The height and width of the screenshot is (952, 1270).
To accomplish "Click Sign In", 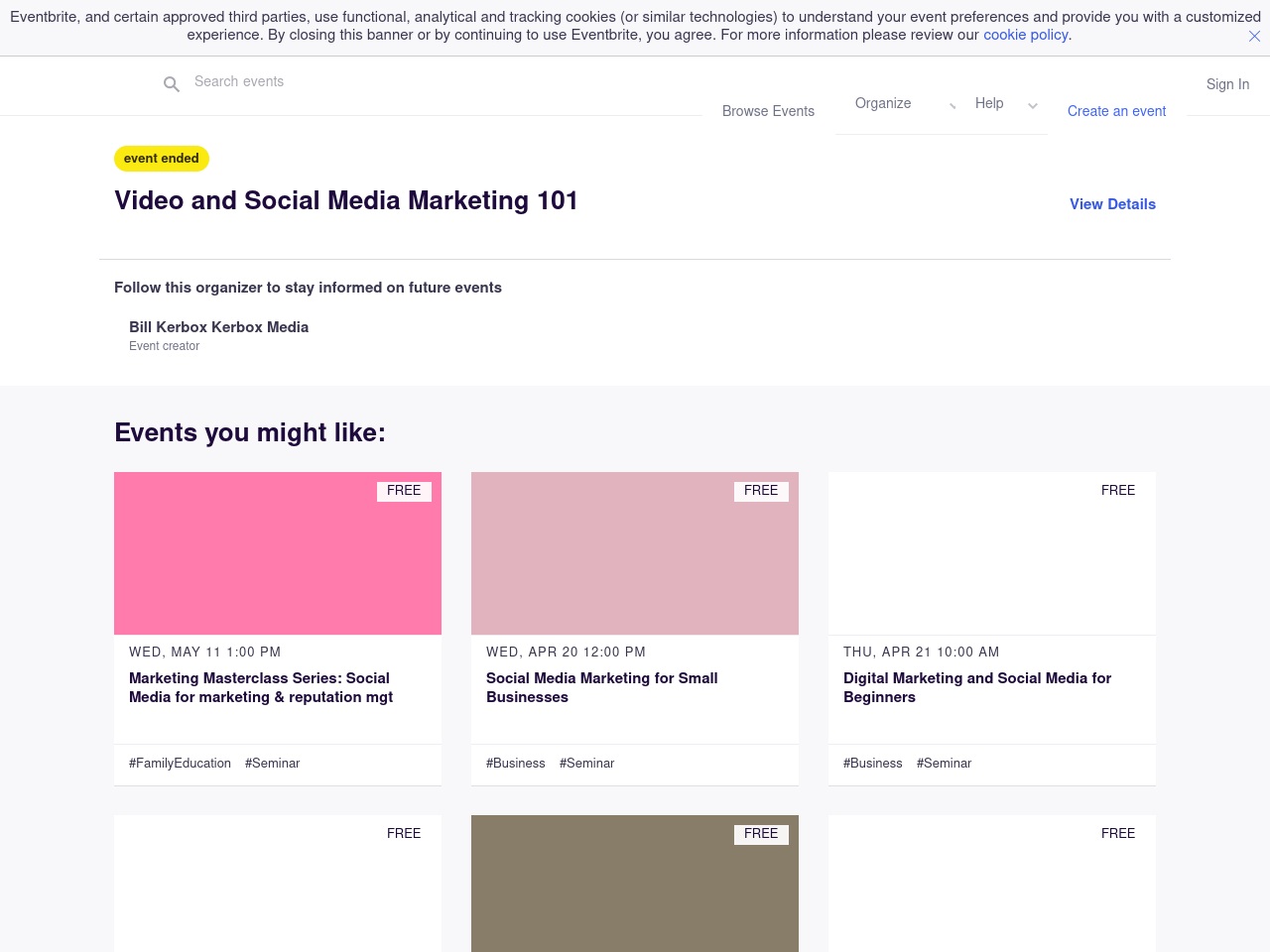I will (1227, 84).
